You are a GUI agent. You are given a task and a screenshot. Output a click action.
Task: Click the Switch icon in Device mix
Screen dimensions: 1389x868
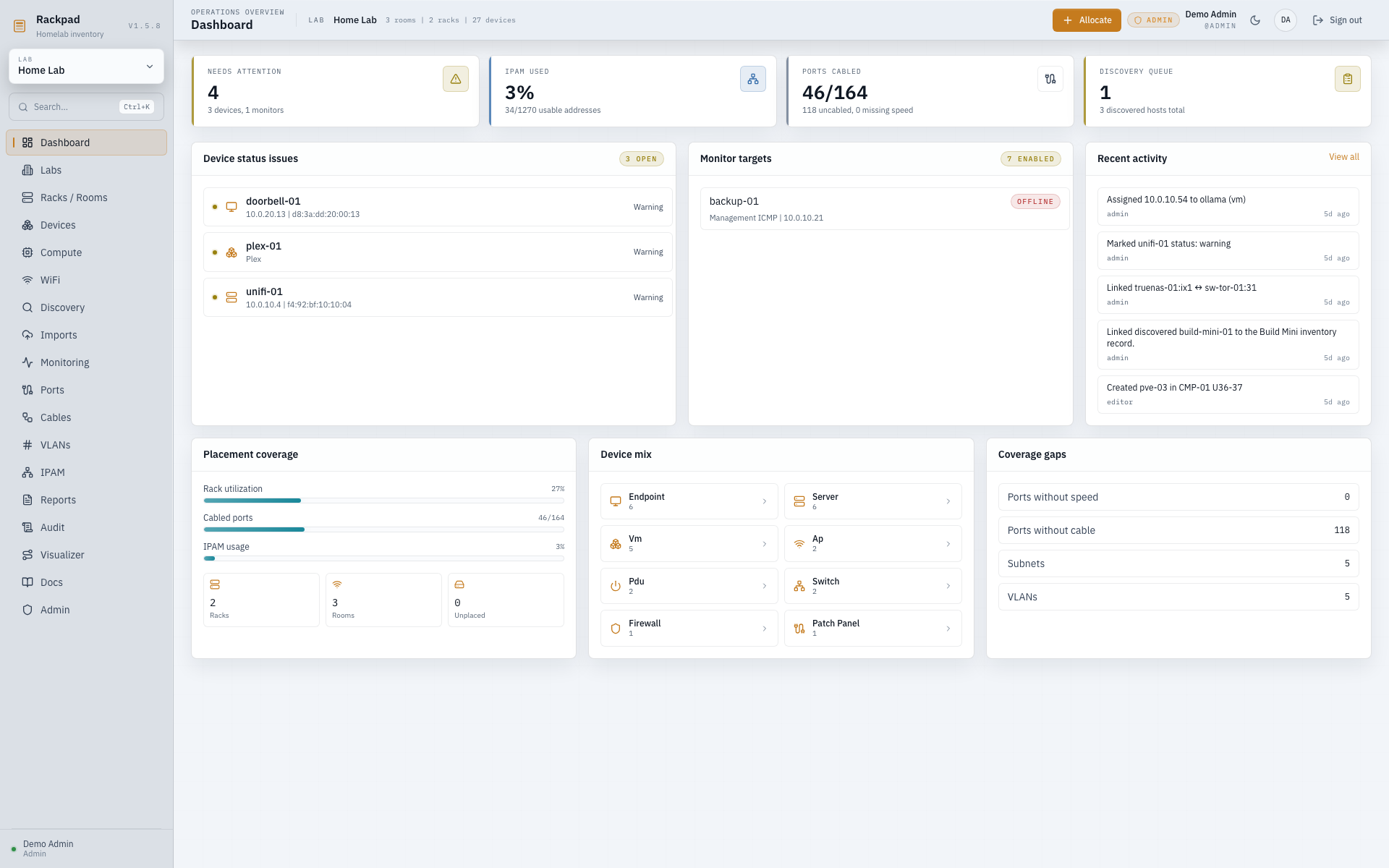click(x=799, y=586)
